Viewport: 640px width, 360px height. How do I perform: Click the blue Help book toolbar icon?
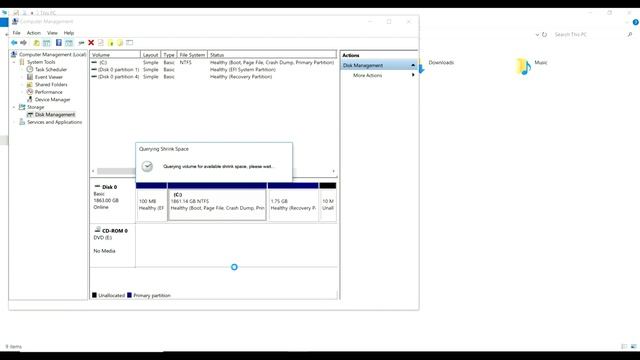tap(59, 42)
